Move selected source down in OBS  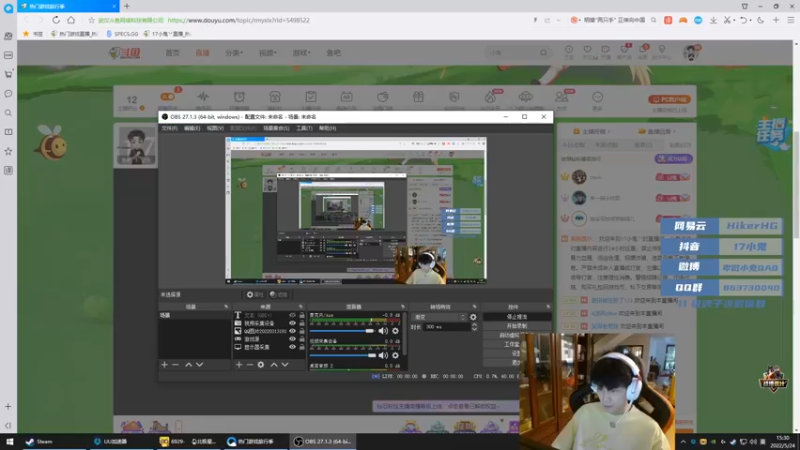[285, 365]
